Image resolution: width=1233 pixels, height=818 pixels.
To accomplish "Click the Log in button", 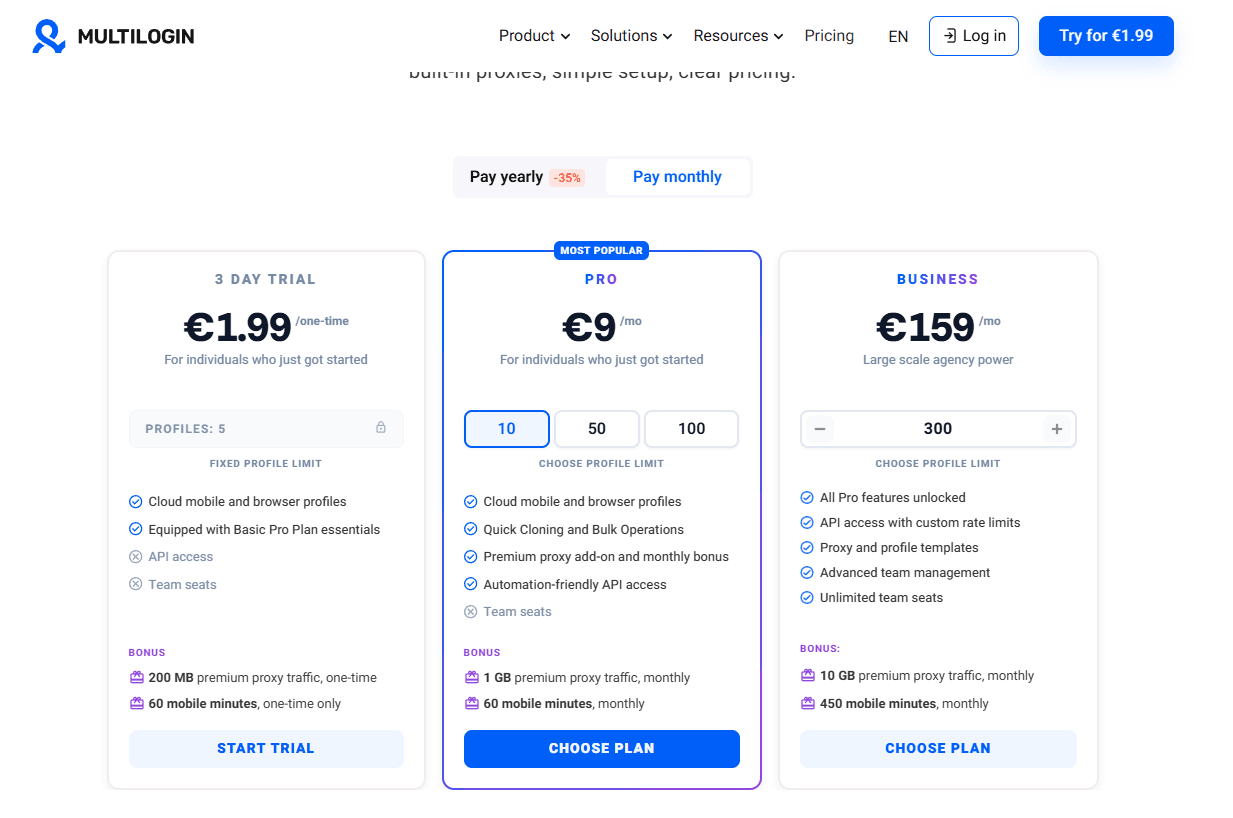I will tap(973, 36).
